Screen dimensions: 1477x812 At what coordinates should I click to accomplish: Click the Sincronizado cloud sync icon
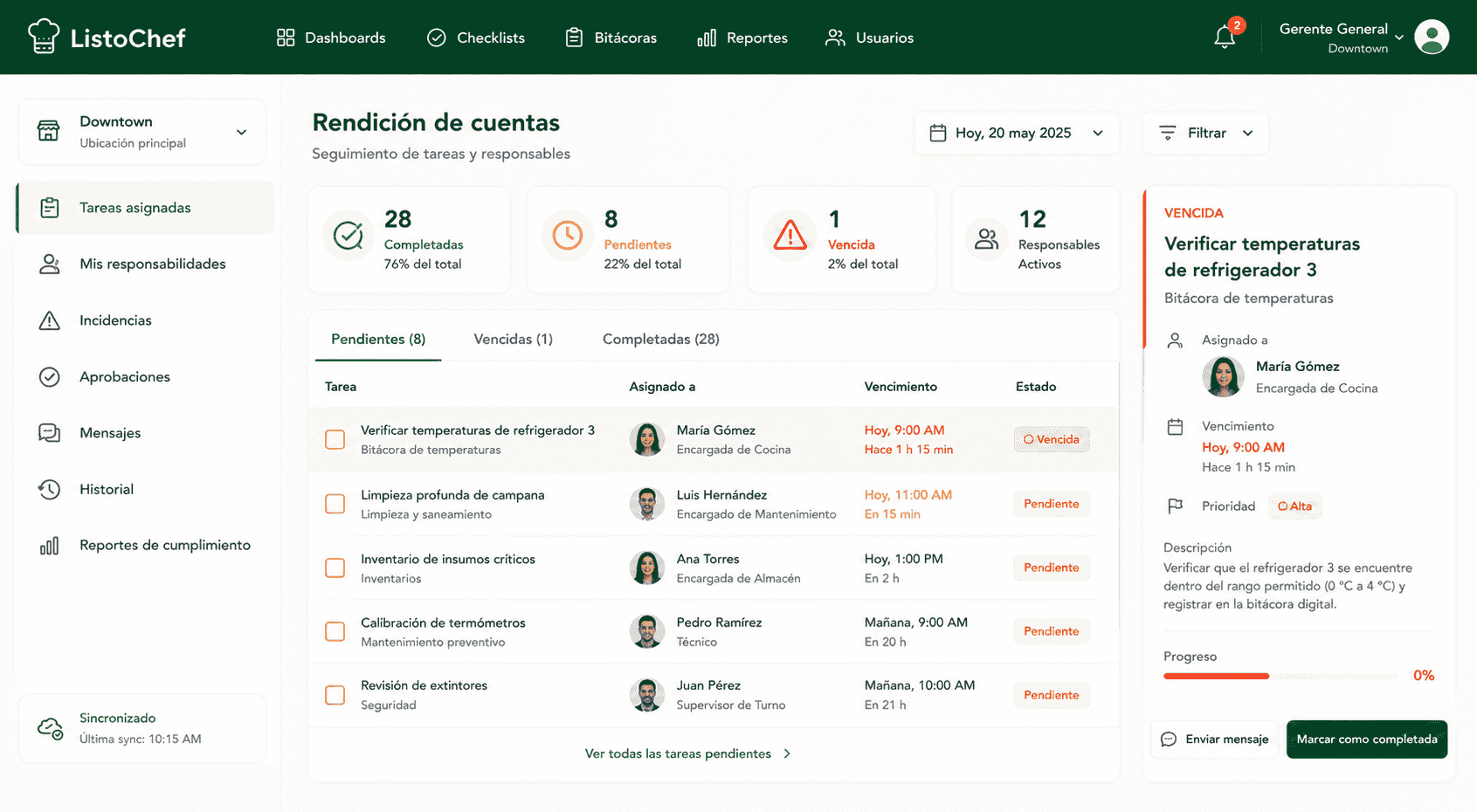coord(50,728)
